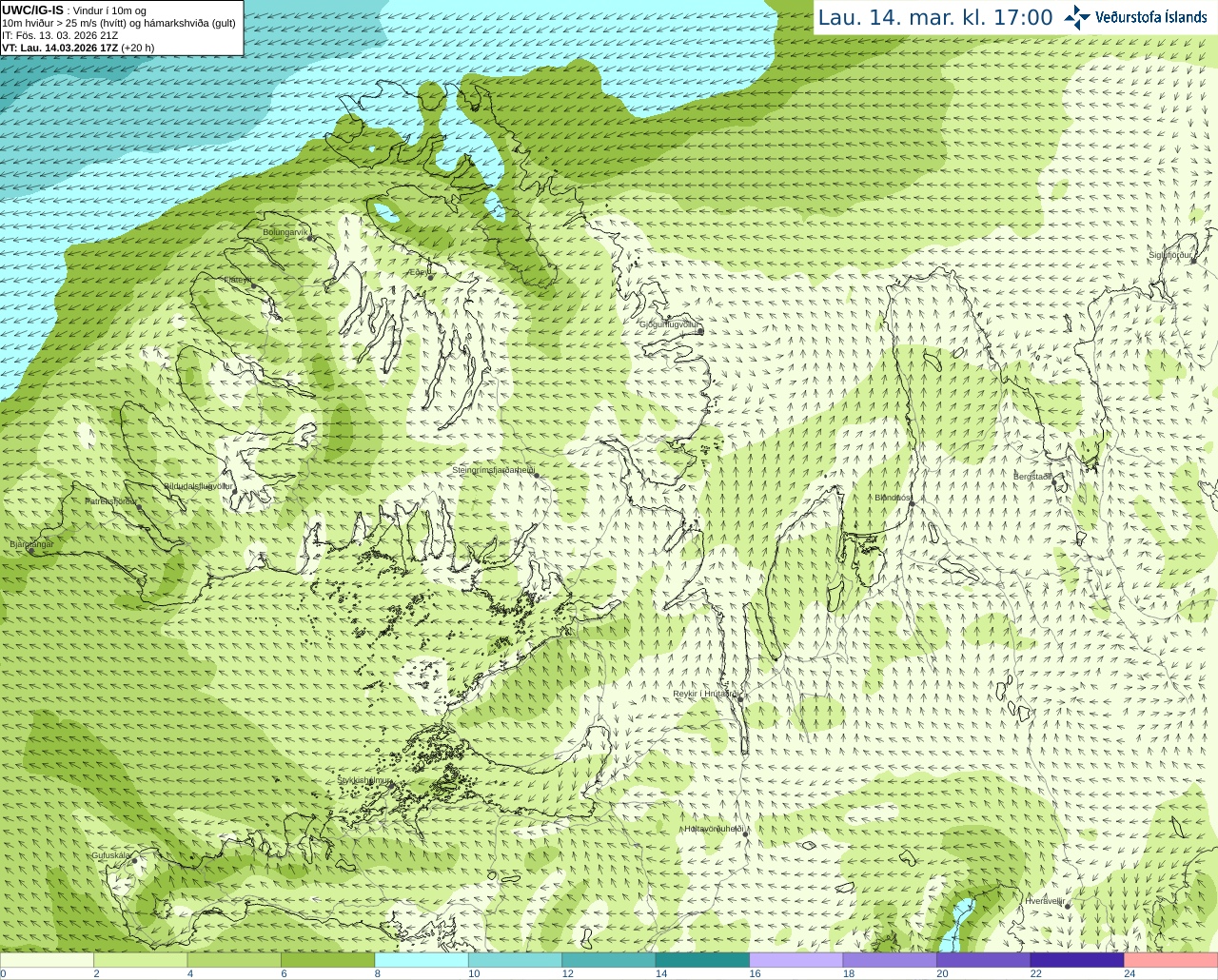1218x980 pixels.
Task: Click the '16' legend scale number
Action: (x=756, y=973)
